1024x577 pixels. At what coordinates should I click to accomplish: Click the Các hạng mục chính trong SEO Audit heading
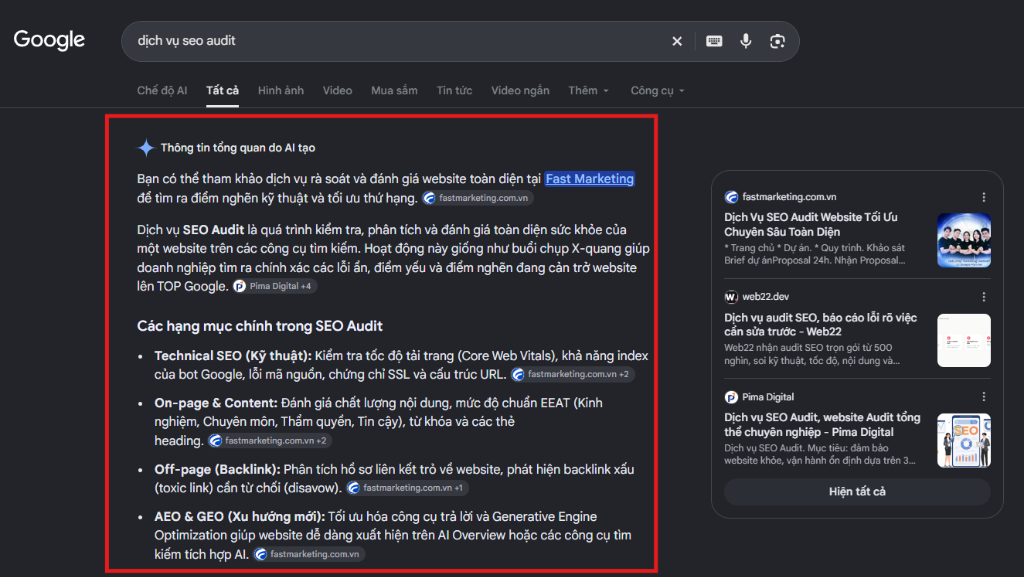260,326
